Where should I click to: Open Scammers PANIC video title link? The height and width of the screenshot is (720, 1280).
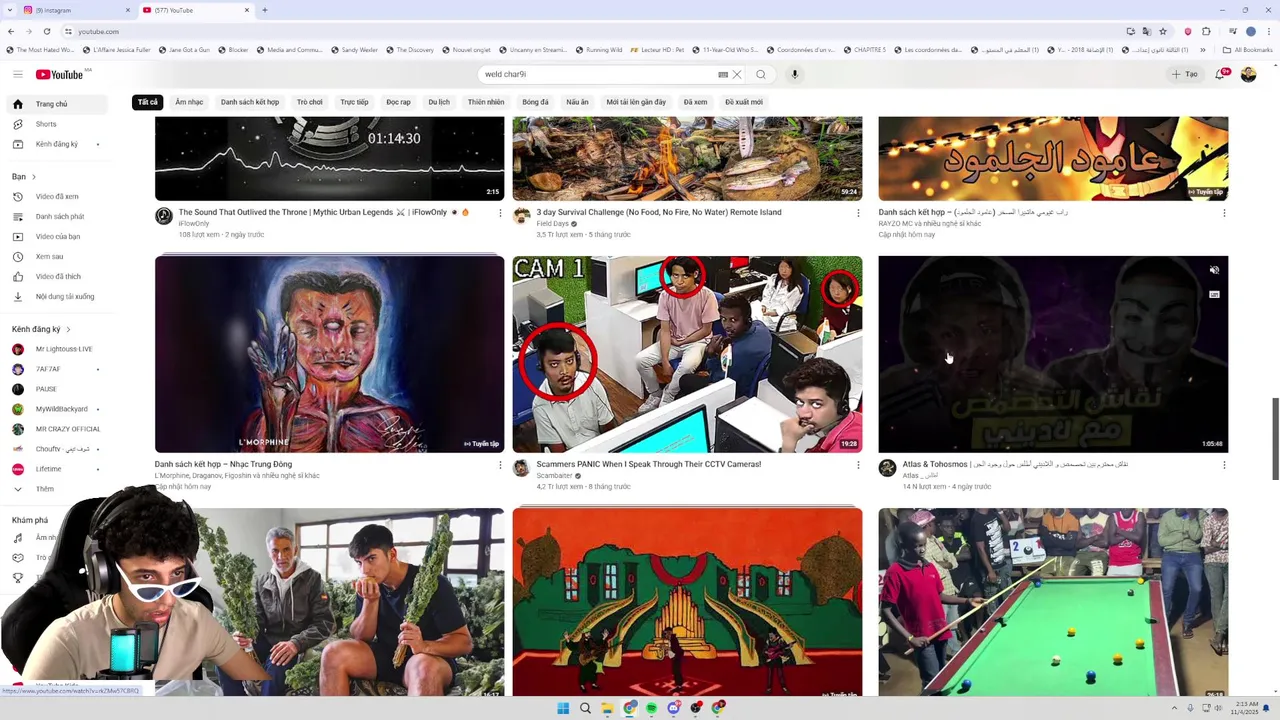tap(649, 464)
